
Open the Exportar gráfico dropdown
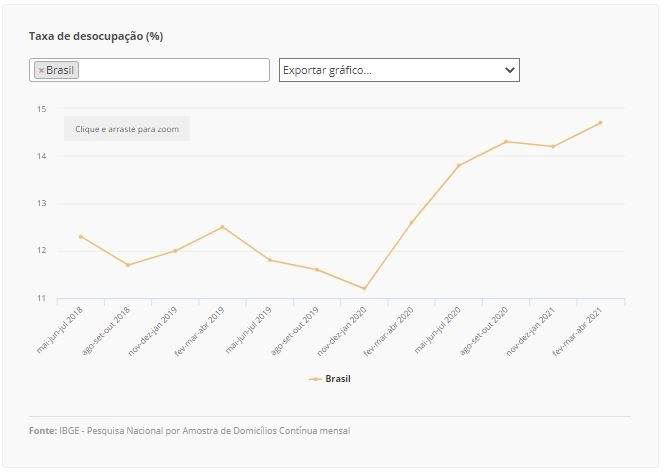(399, 70)
